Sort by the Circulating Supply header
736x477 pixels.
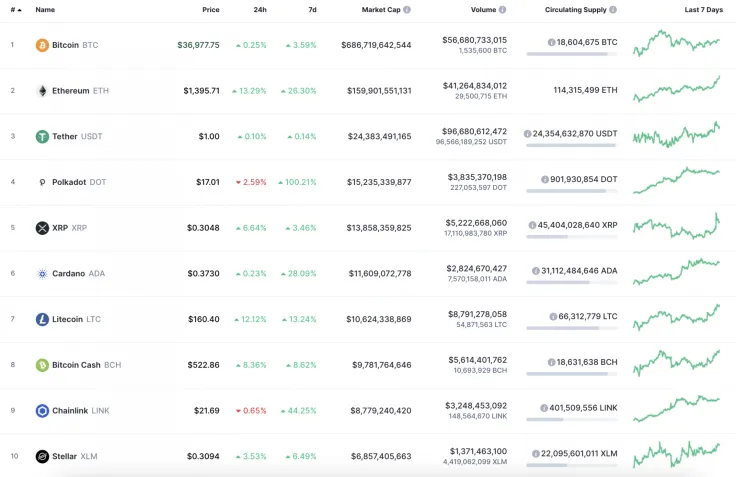tap(575, 9)
